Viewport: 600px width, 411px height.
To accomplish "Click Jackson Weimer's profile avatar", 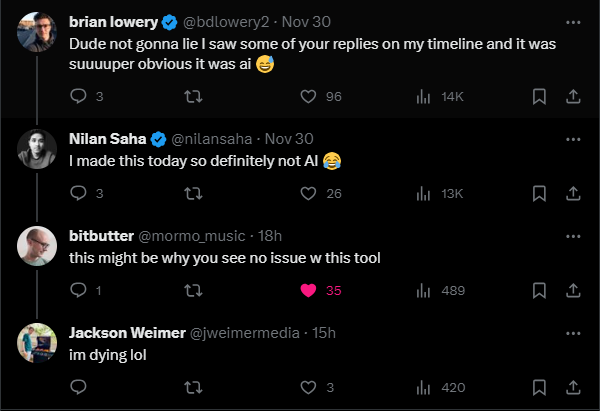I will (37, 344).
